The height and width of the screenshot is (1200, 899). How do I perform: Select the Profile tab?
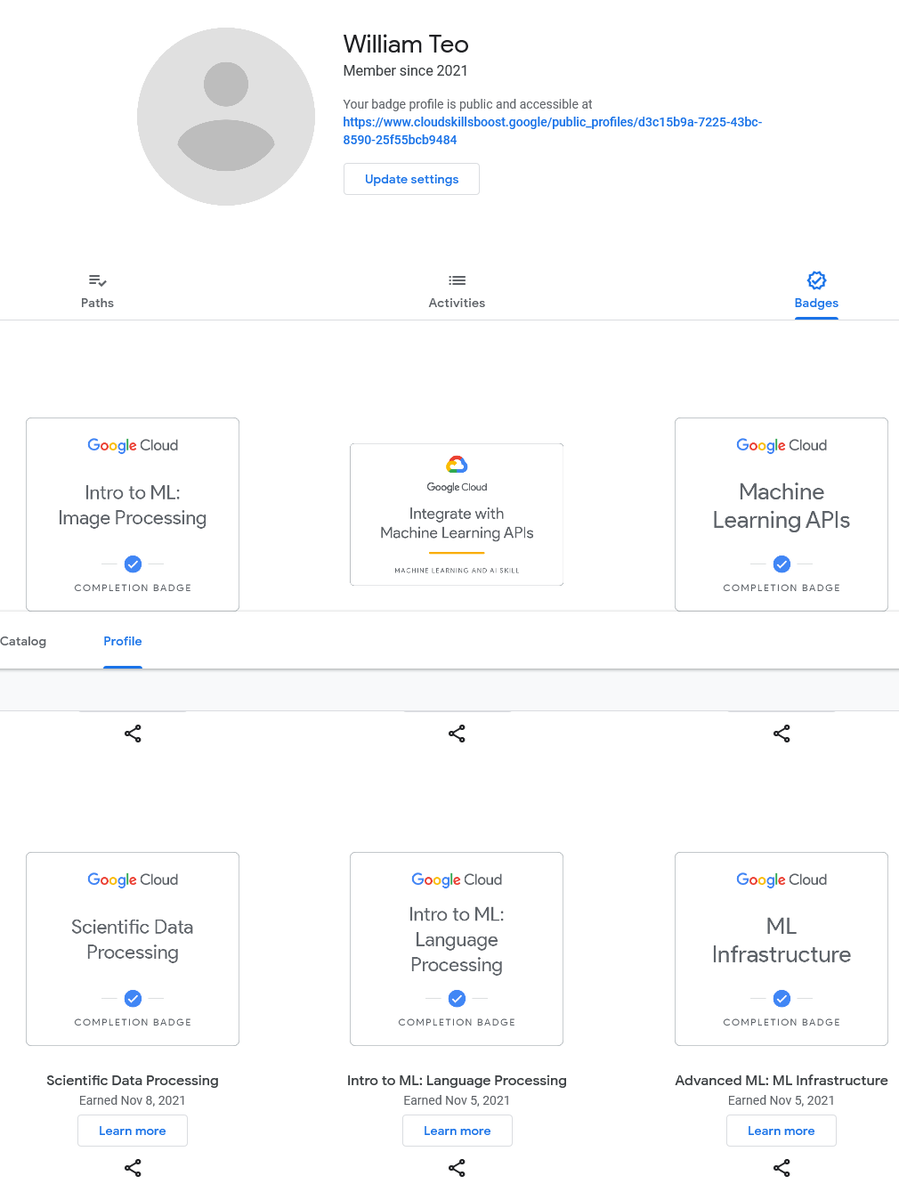[122, 641]
